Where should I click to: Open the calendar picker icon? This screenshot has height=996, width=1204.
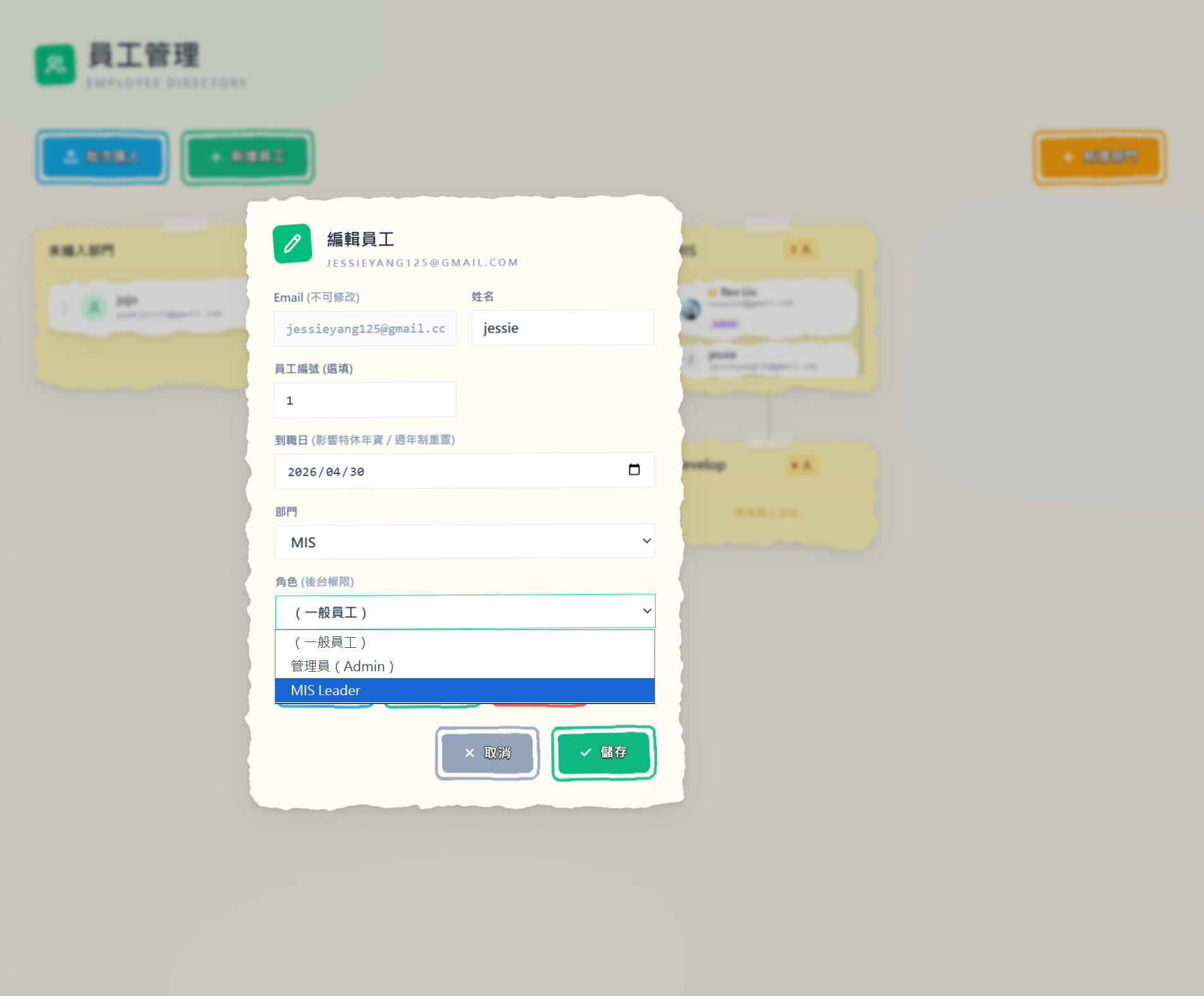(634, 470)
